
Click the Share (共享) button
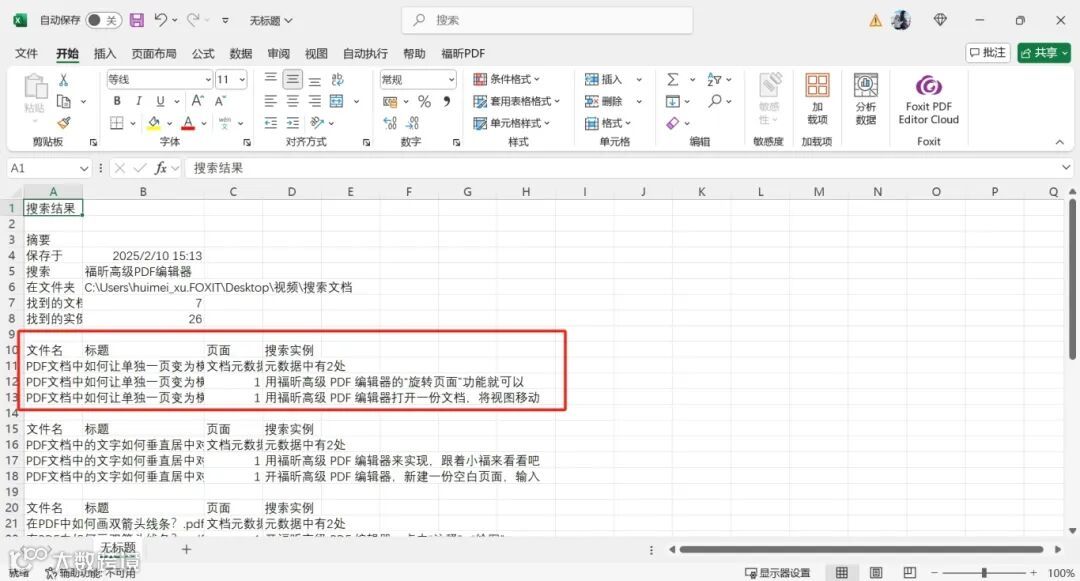coord(1044,53)
